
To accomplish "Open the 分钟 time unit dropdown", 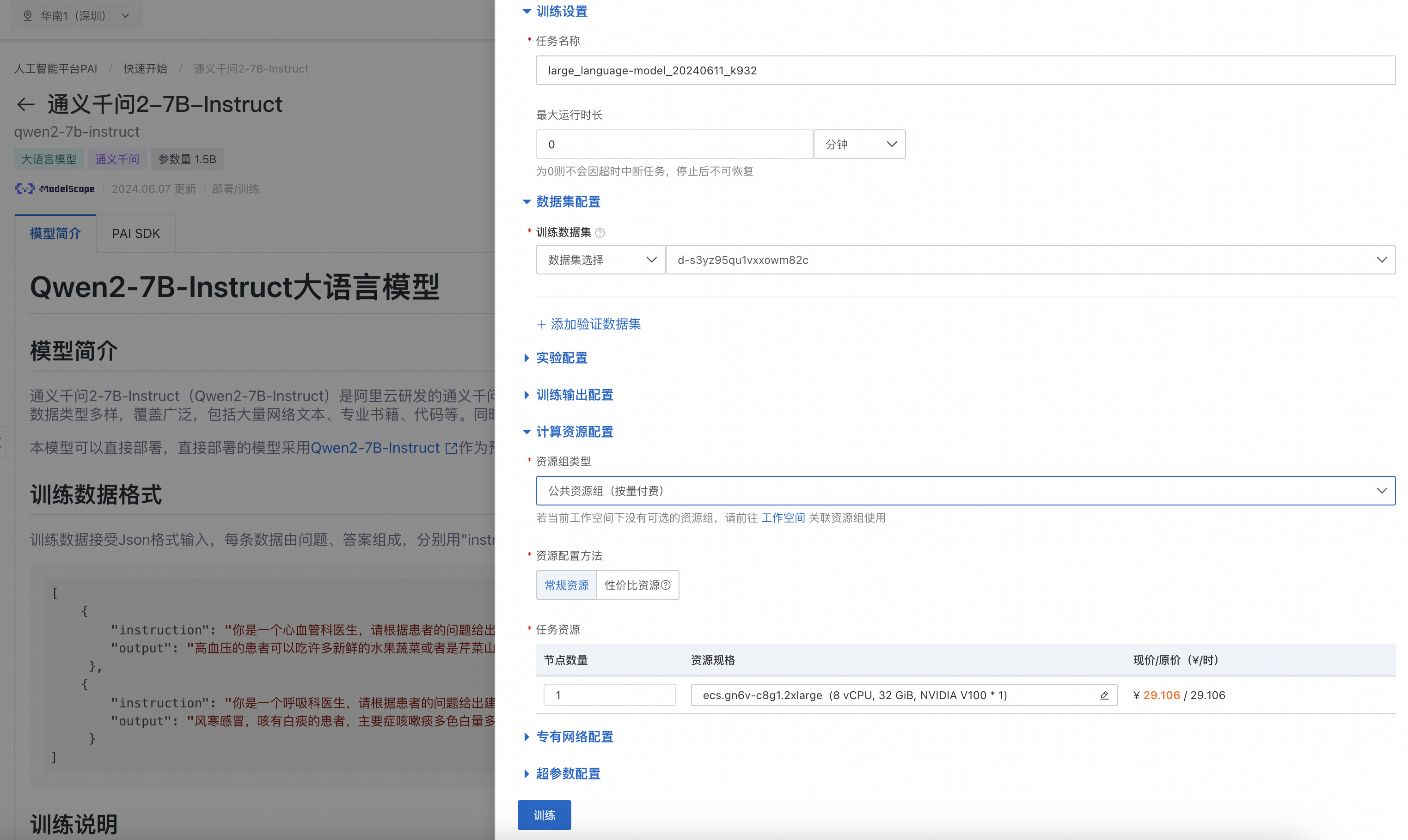I will tap(859, 144).
